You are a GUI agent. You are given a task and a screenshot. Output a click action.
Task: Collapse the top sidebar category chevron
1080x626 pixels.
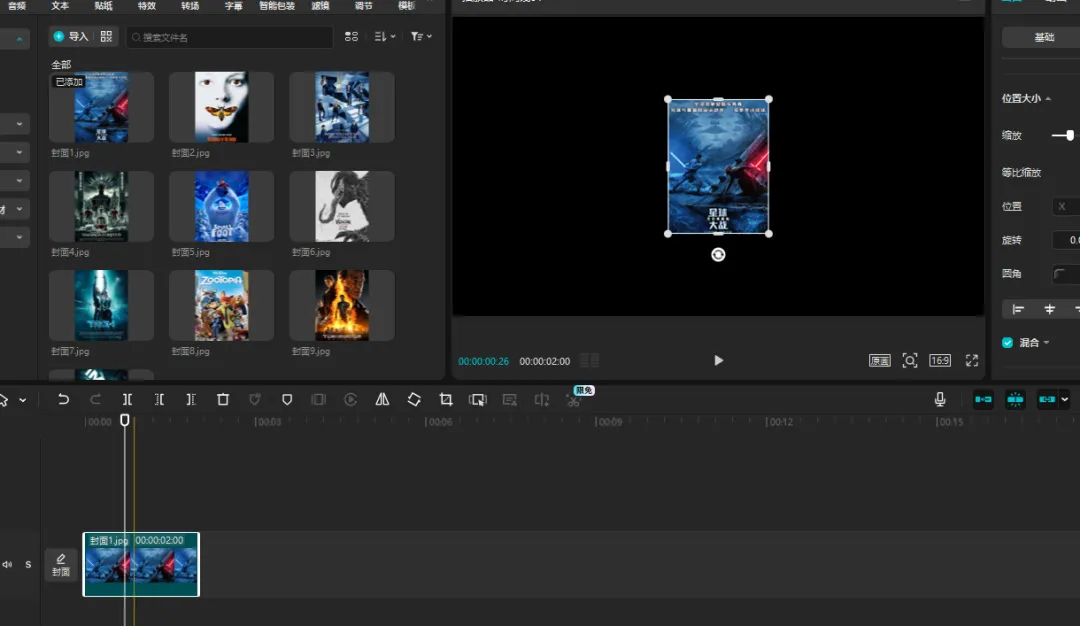point(19,39)
